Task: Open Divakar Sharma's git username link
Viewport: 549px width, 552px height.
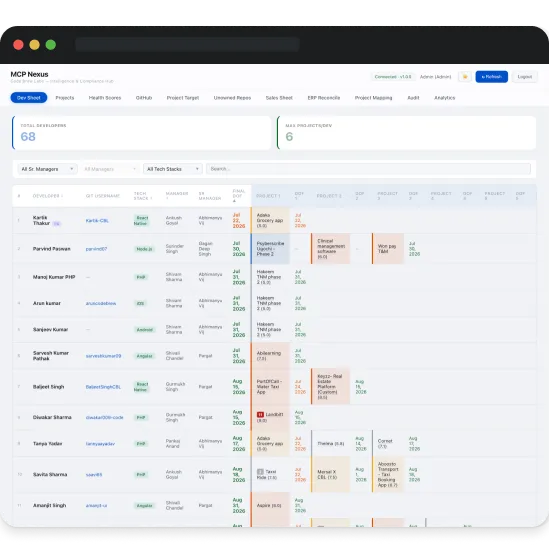Action: 105,418
